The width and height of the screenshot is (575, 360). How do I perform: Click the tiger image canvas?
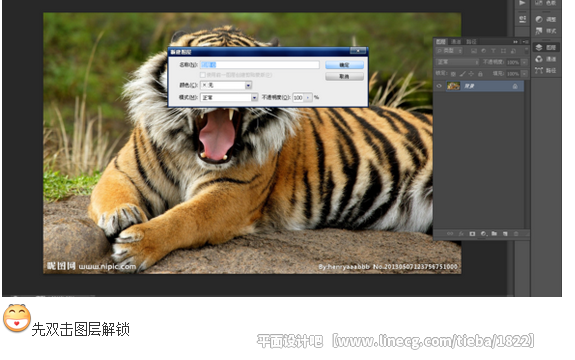252,143
